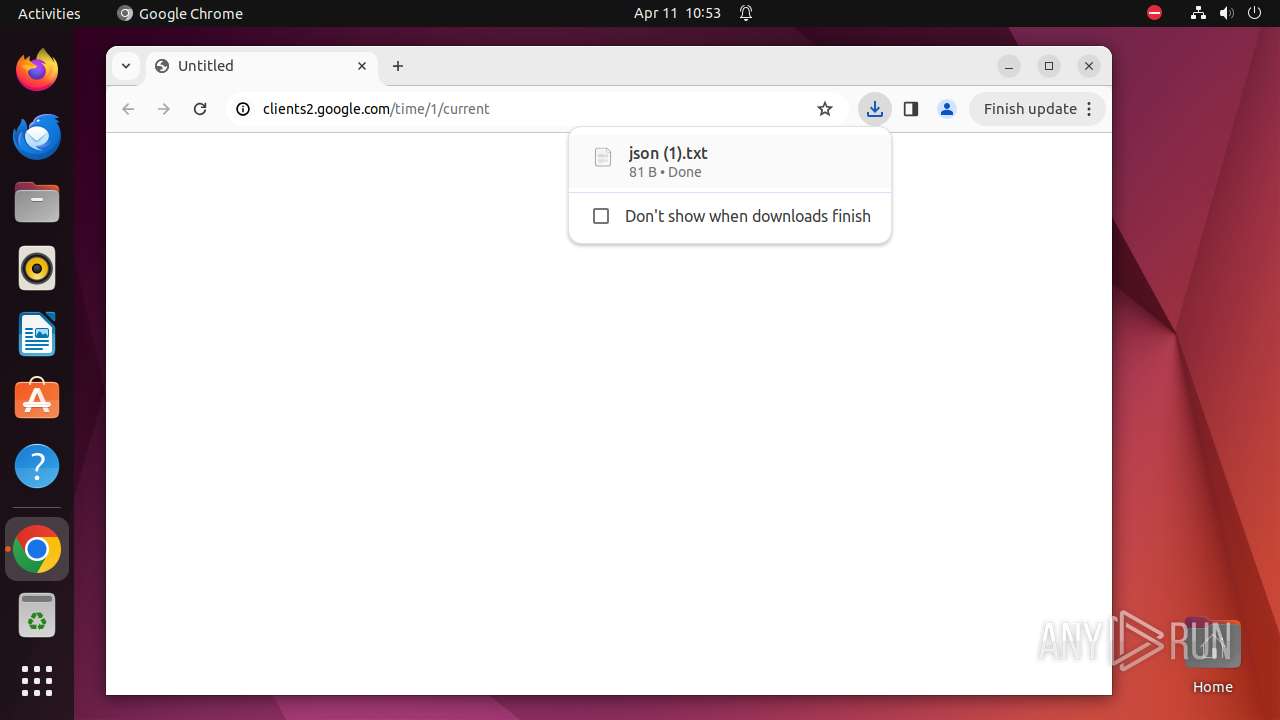
Task: Open the Activities overview
Action: coord(49,13)
